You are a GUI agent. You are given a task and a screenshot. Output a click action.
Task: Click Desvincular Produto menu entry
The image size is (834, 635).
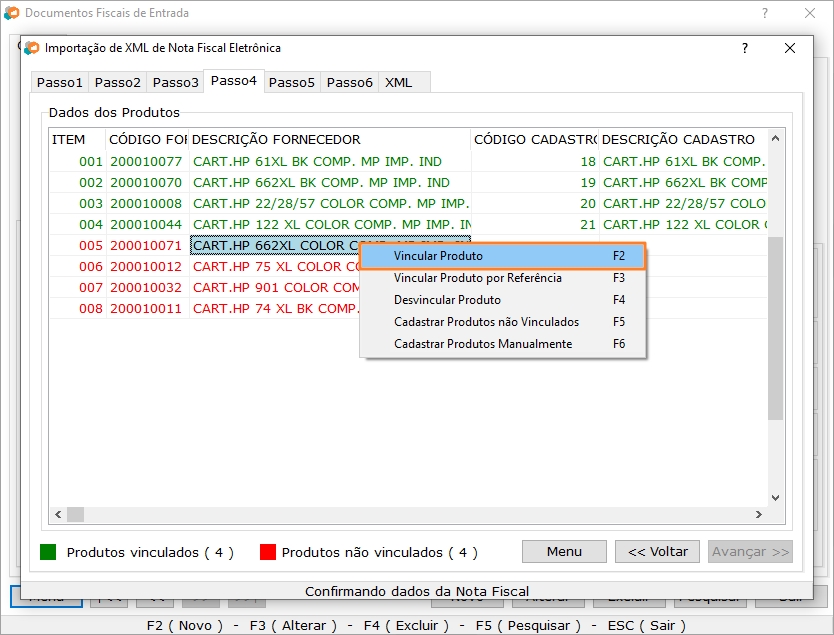pyautogui.click(x=447, y=300)
